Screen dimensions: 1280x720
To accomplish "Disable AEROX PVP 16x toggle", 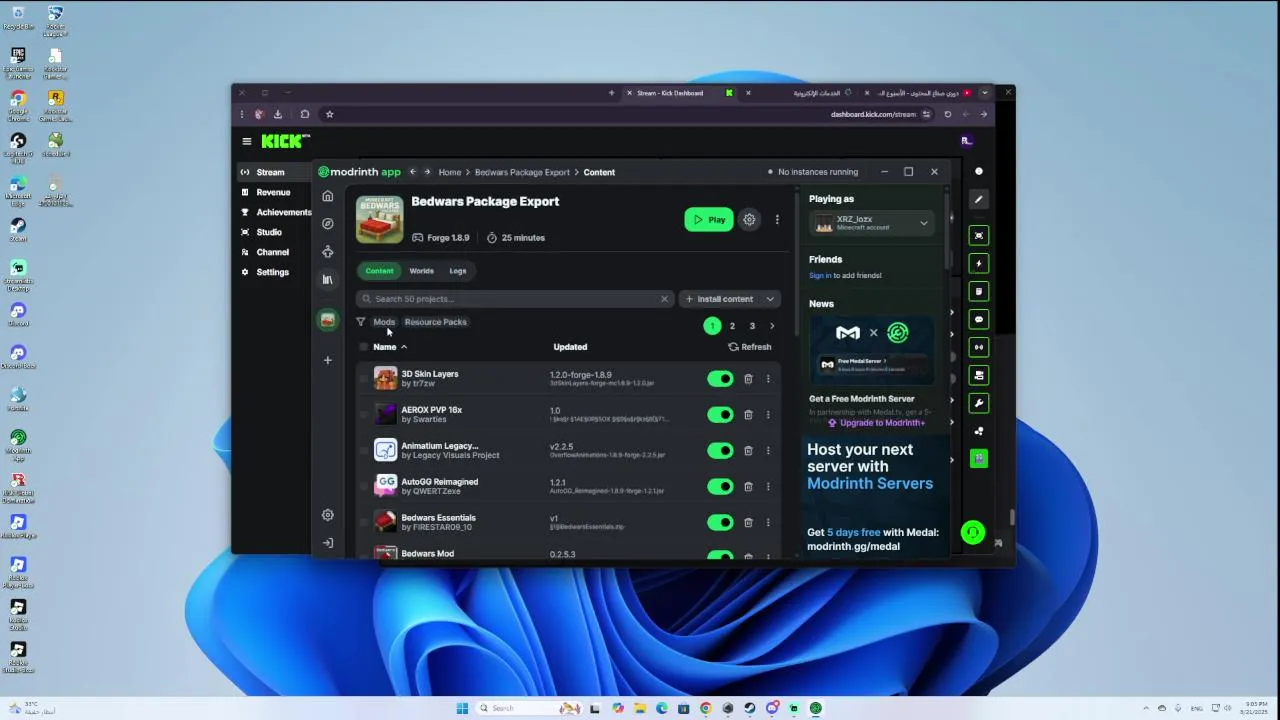I will tap(720, 415).
